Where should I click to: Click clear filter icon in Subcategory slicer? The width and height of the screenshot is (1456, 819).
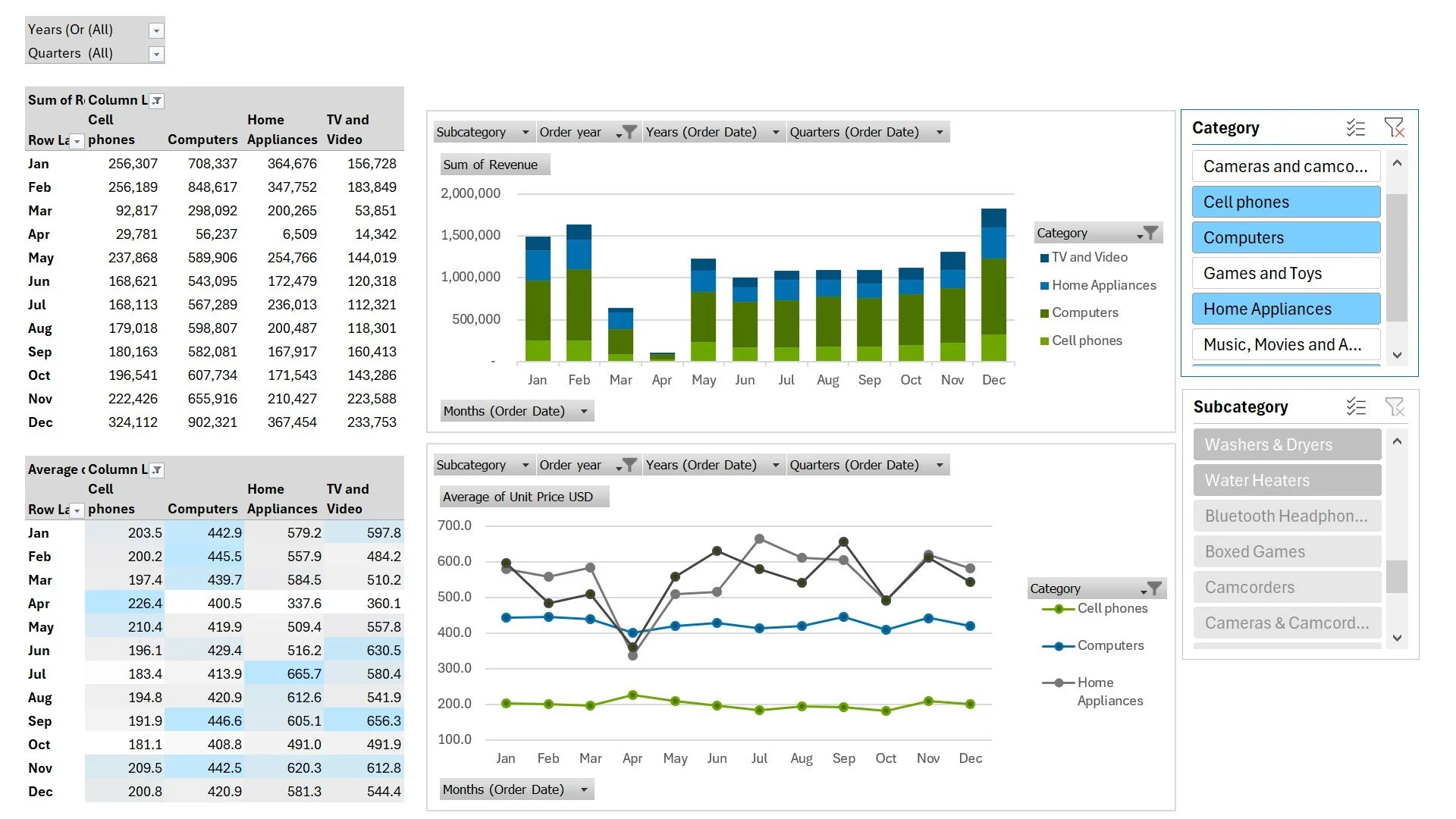pyautogui.click(x=1395, y=407)
